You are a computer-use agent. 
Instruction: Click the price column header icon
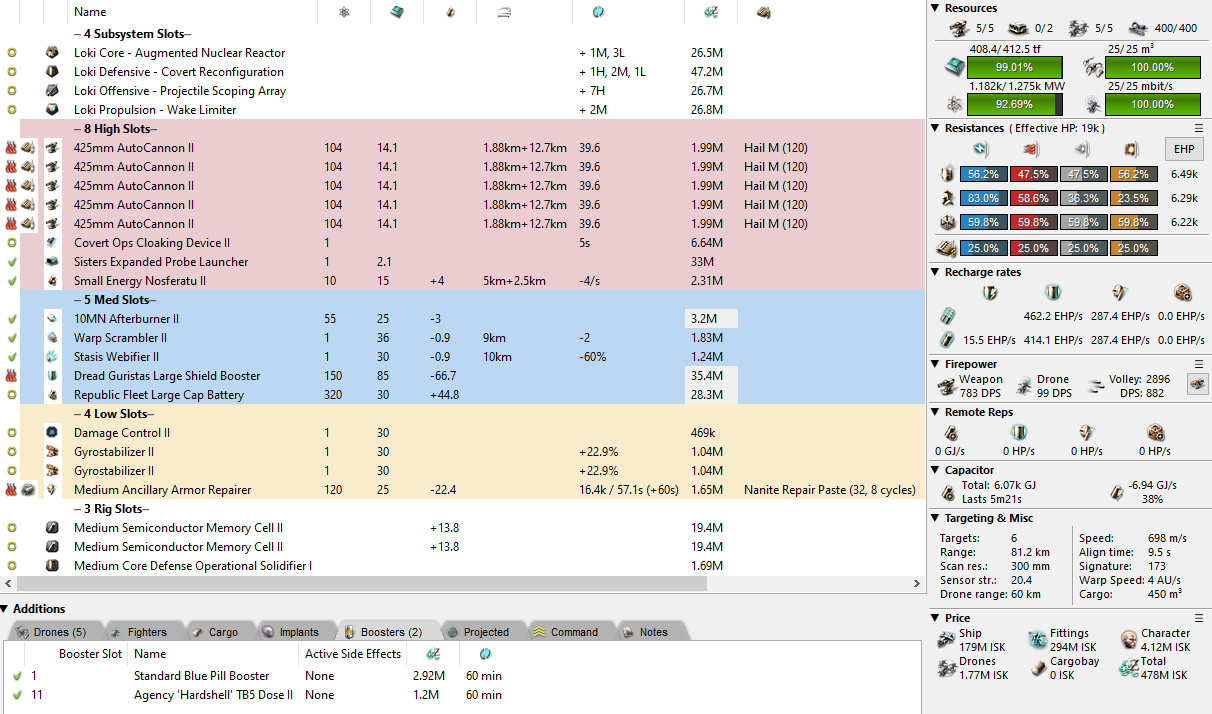[x=710, y=12]
